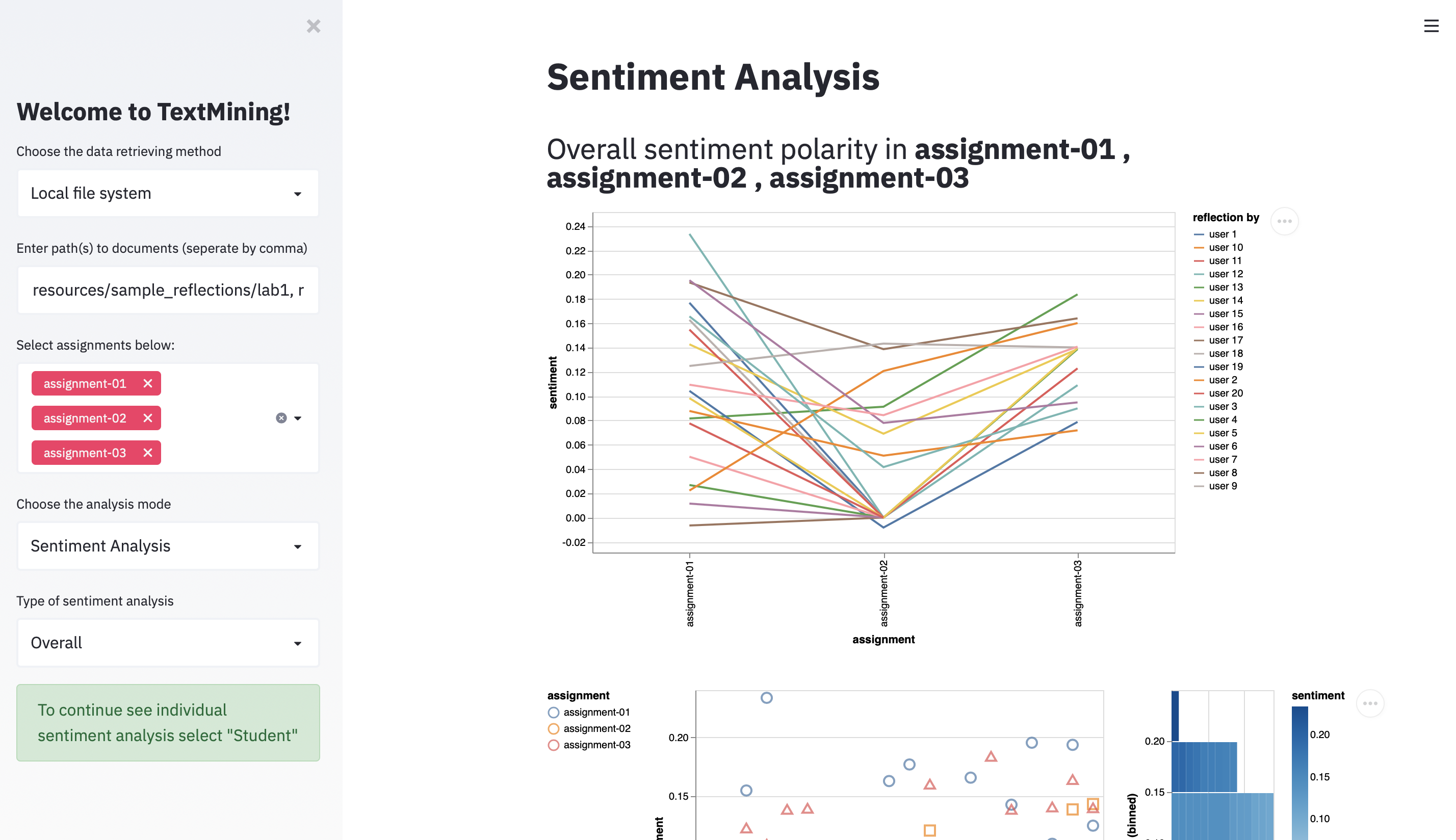Click user 17 legend entry
This screenshot has width=1456, height=840.
click(x=1218, y=340)
